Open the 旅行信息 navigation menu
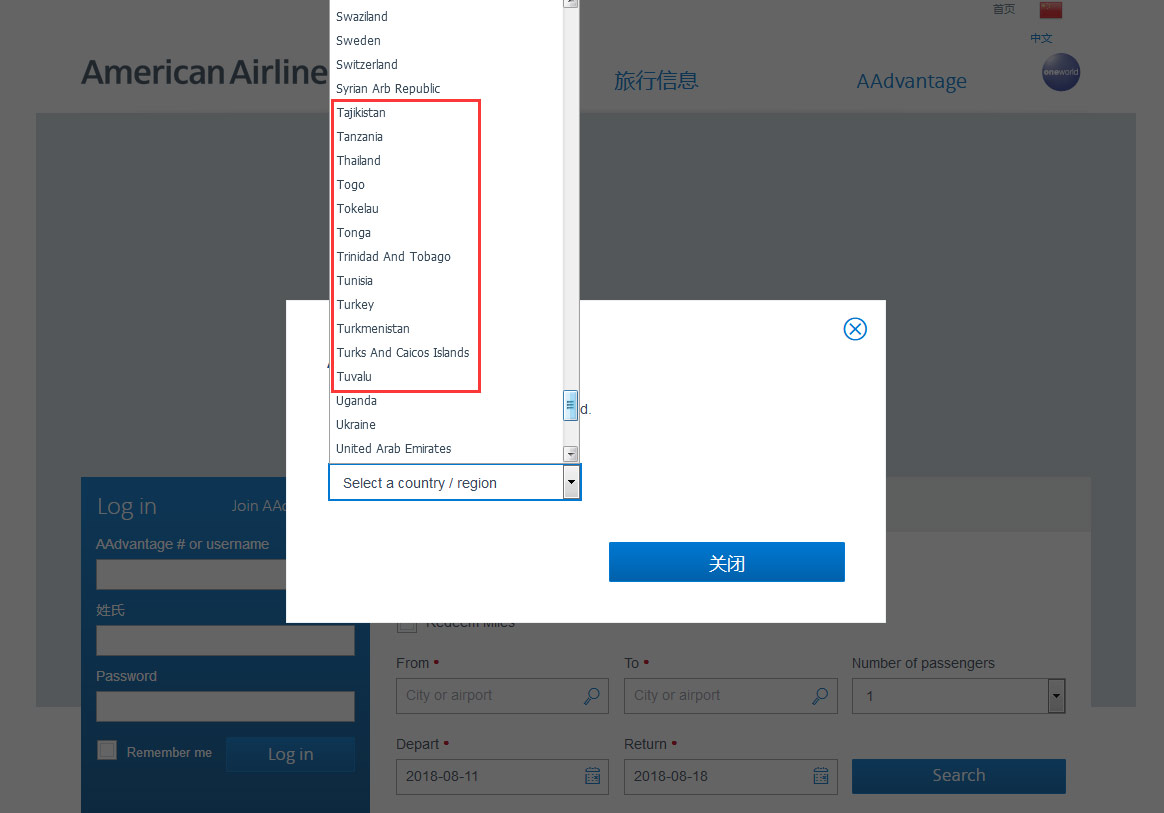 click(656, 80)
